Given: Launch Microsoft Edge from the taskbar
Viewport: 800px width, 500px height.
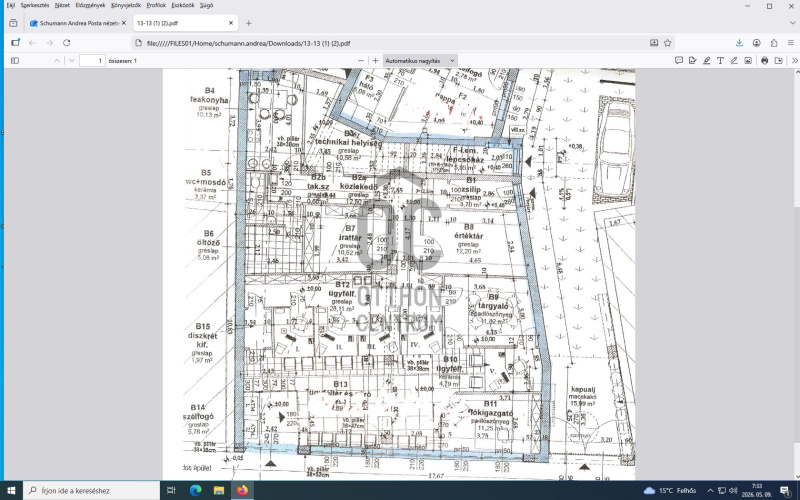Looking at the screenshot, I should [x=195, y=490].
